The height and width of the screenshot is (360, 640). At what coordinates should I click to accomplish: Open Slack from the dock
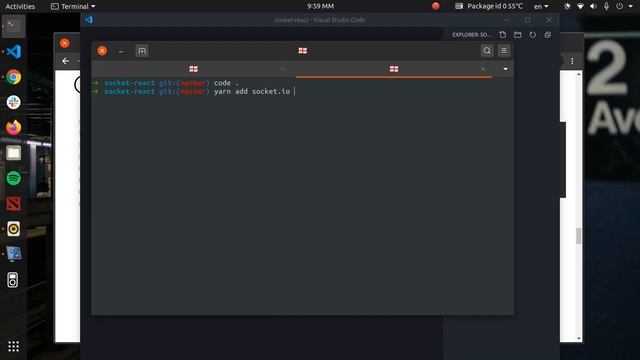[13, 102]
